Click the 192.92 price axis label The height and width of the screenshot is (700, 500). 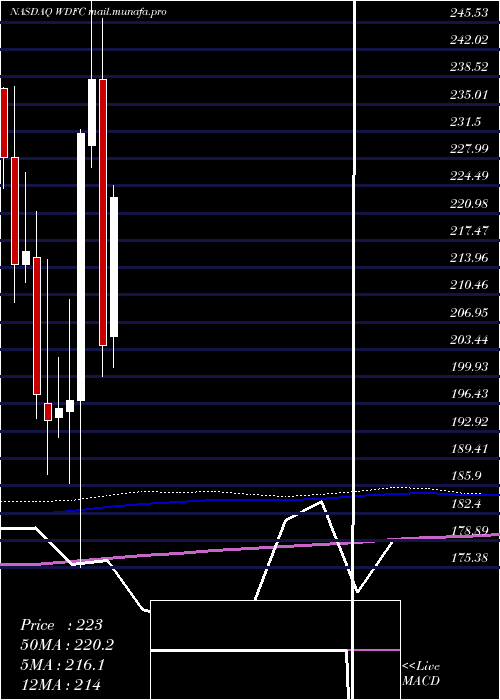coord(469,421)
